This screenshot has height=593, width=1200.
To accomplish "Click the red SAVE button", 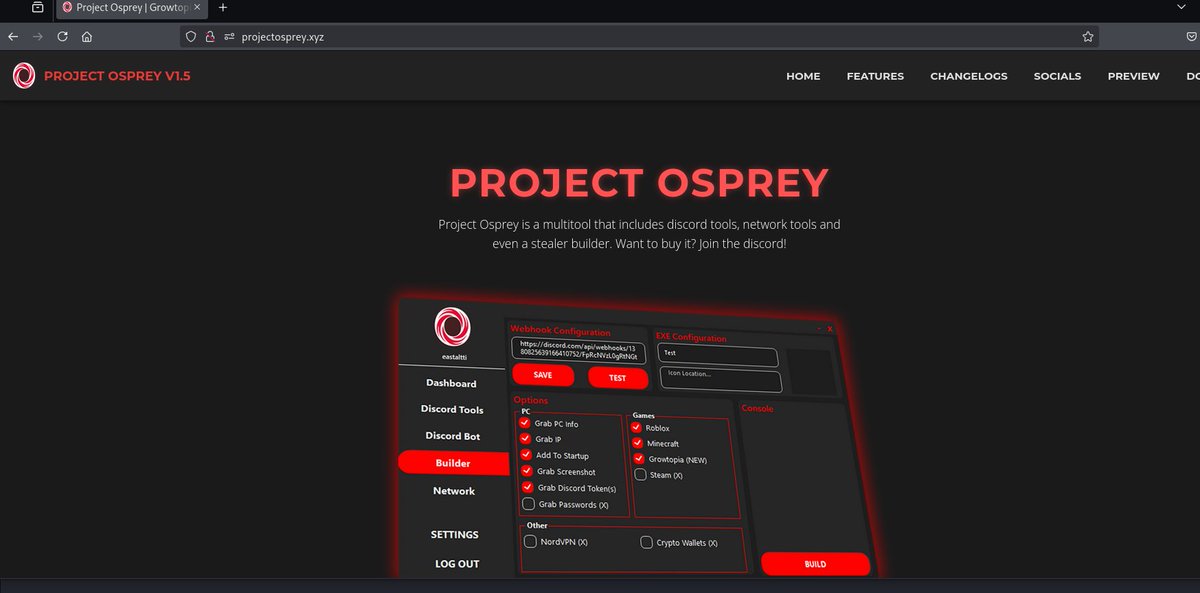I will coord(543,375).
